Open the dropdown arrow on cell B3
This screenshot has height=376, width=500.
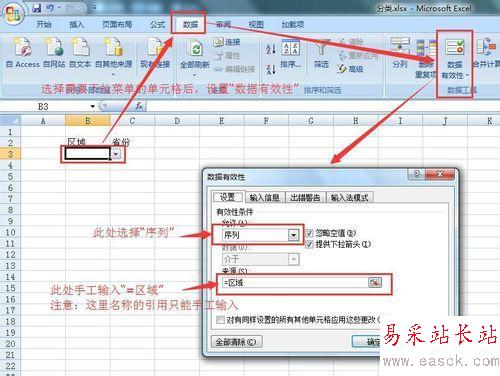pos(116,154)
